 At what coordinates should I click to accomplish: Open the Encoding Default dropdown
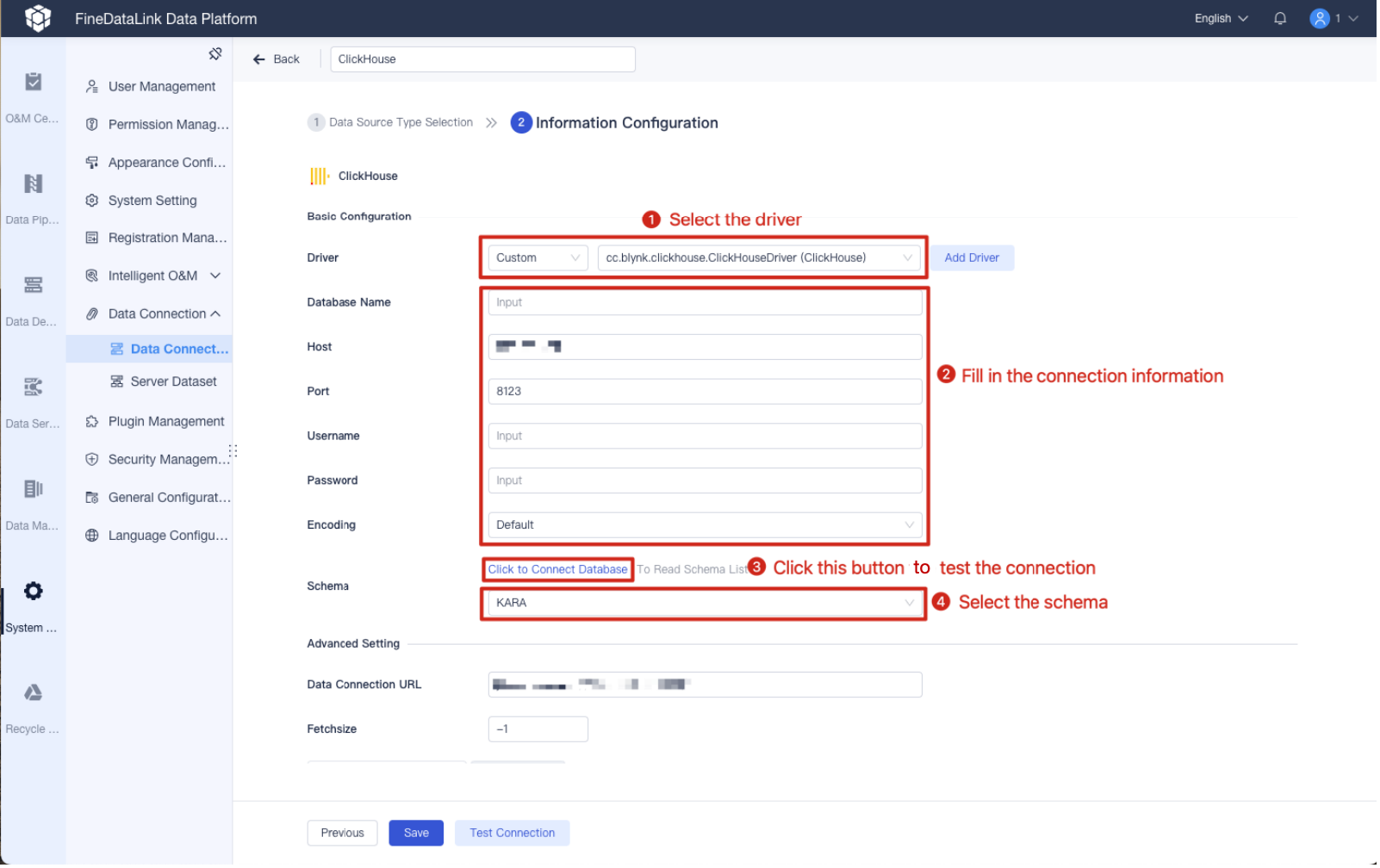706,526
